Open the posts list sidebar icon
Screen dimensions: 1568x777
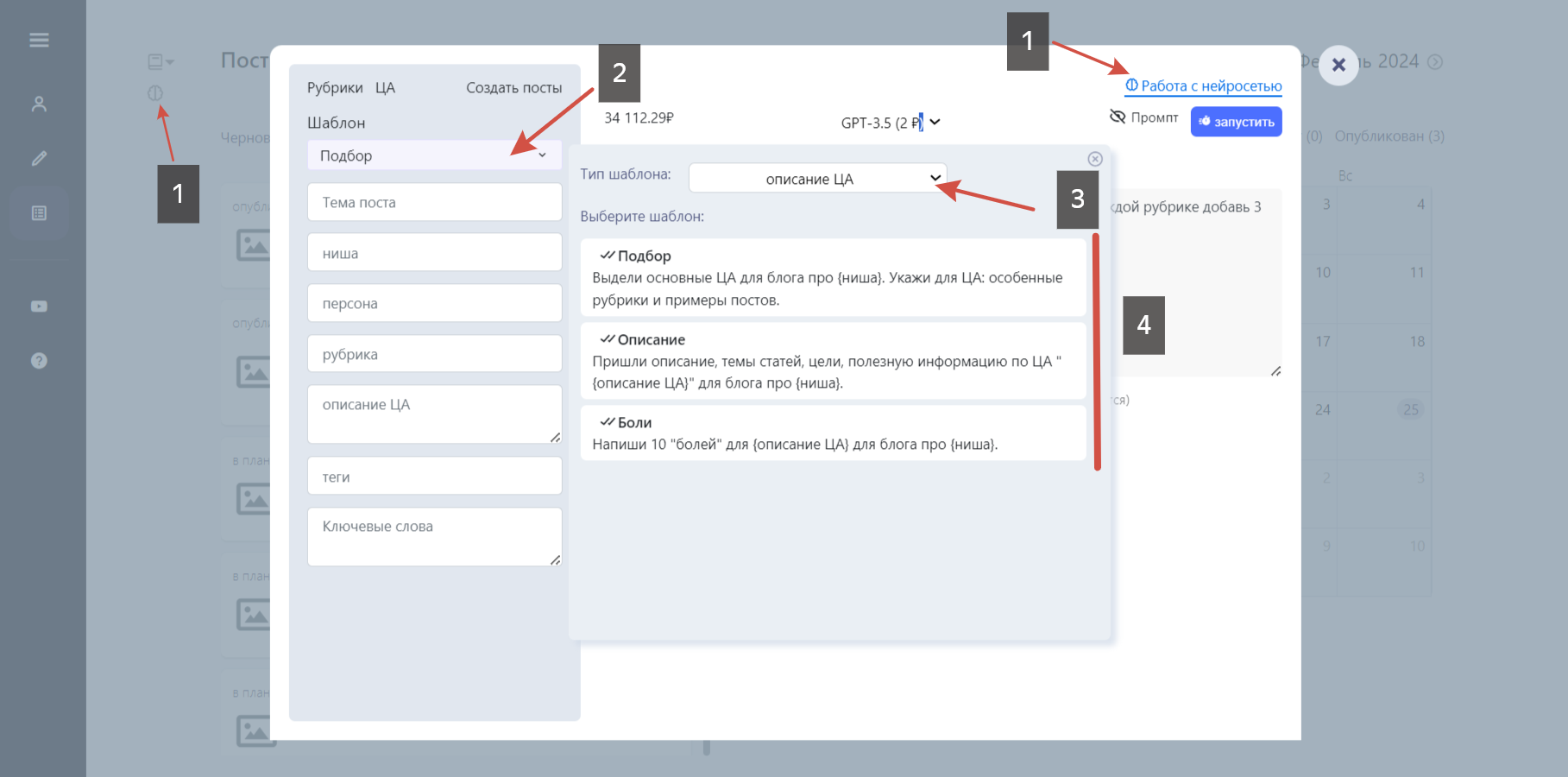tap(39, 212)
